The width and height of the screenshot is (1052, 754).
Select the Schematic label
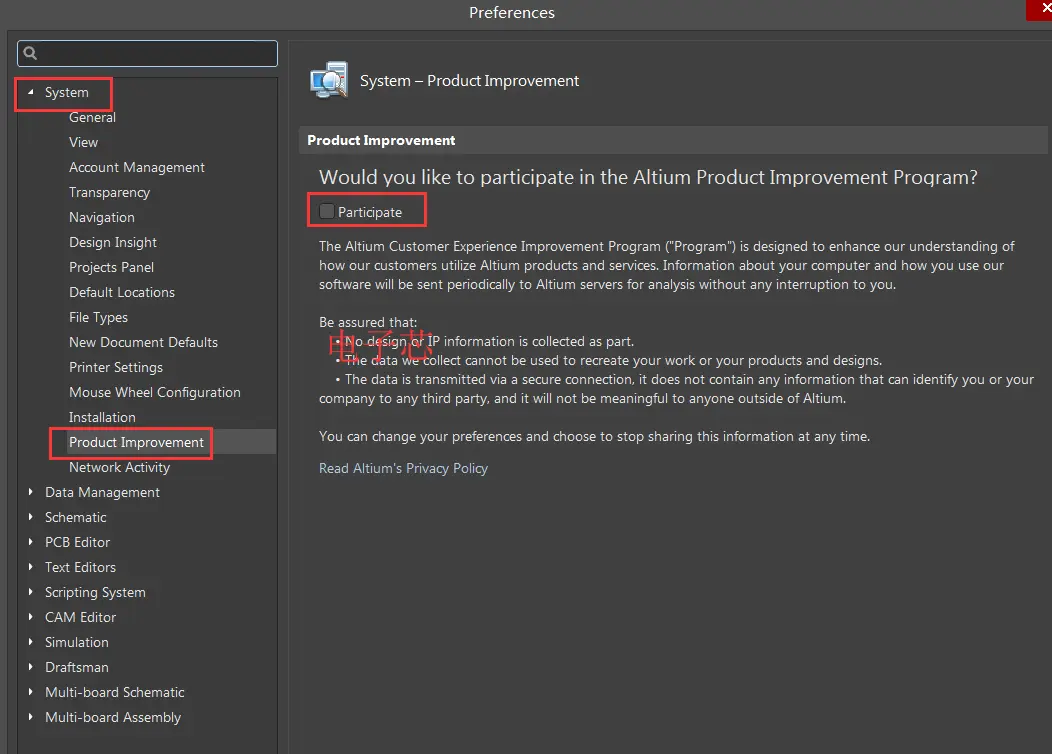(76, 517)
